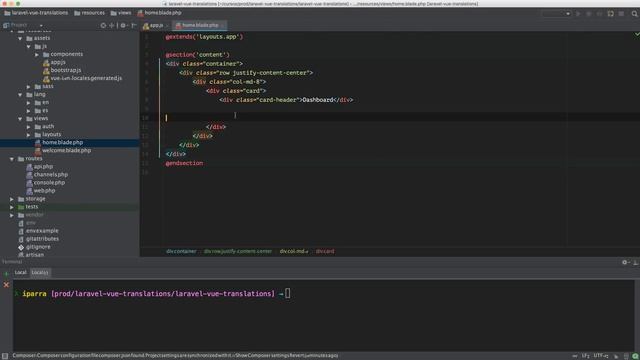Open the Search Everywhere magnifier icon
Image resolution: width=640 pixels, height=360 pixels.
coord(634,13)
